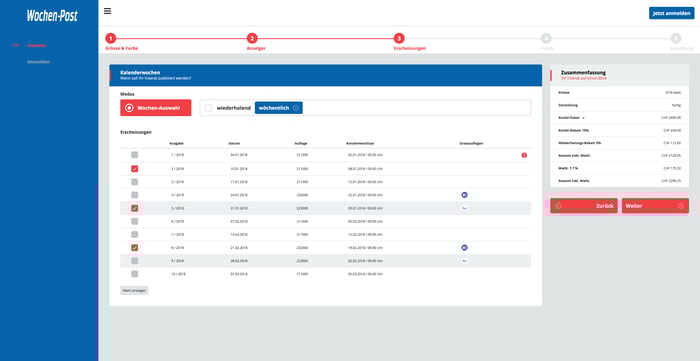Click the purple Grossauflage icon in row 4 / 2018
The image size is (700, 361).
point(464,195)
